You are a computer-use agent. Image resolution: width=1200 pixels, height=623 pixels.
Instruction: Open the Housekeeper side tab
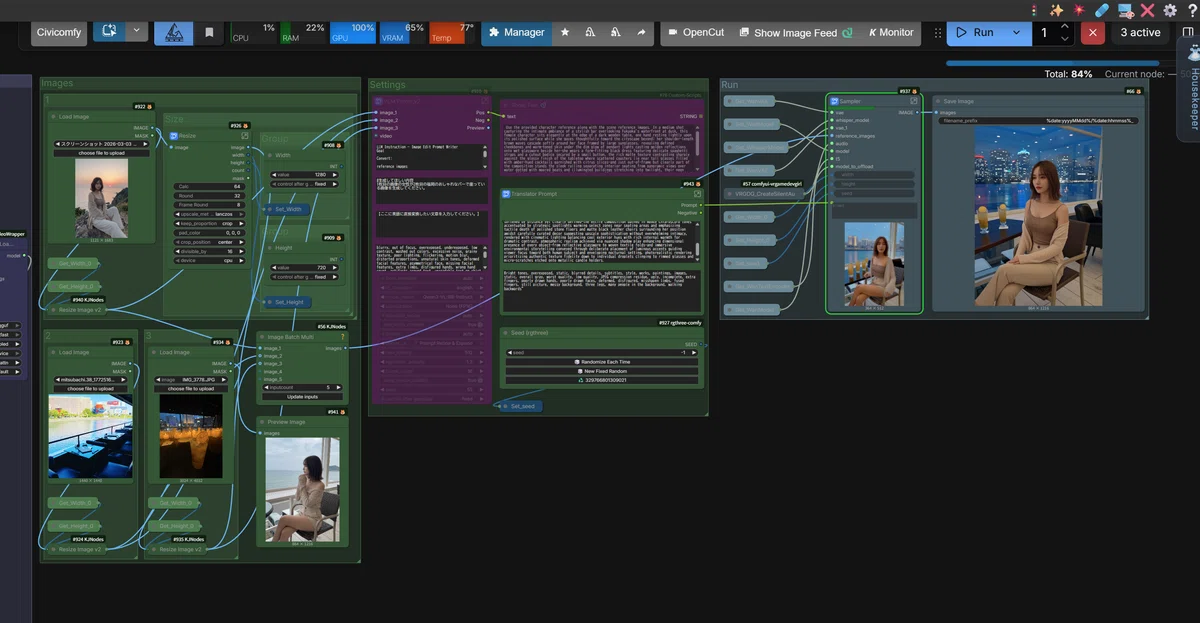pos(1189,89)
